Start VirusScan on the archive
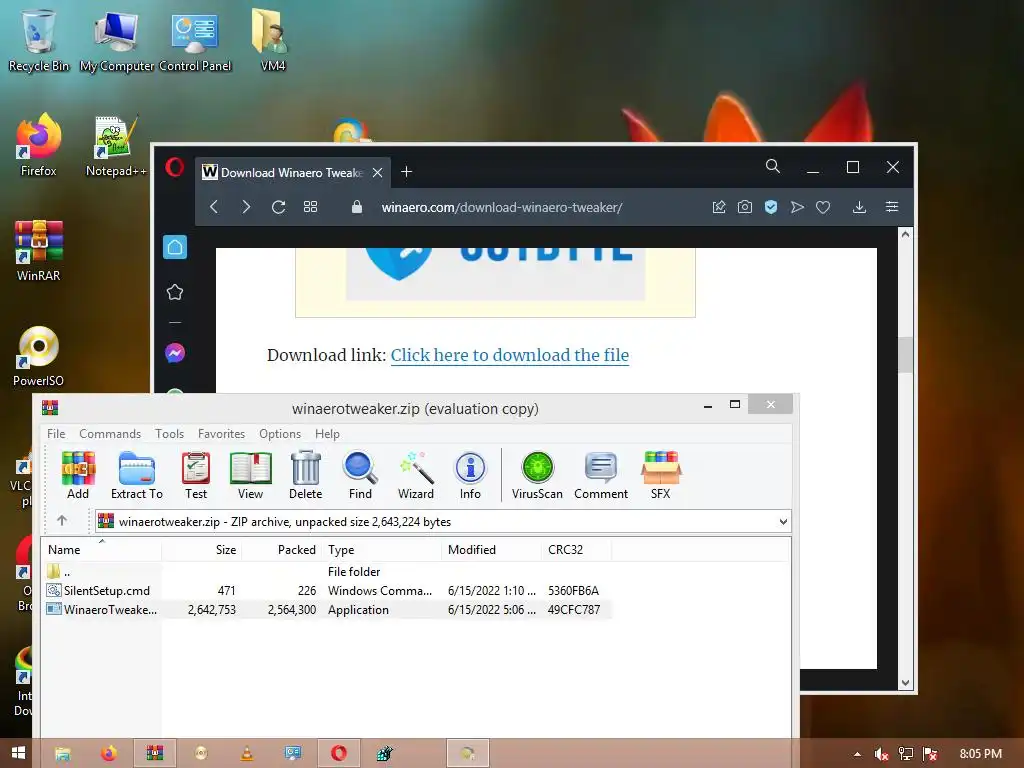Image resolution: width=1024 pixels, height=768 pixels. pos(537,475)
